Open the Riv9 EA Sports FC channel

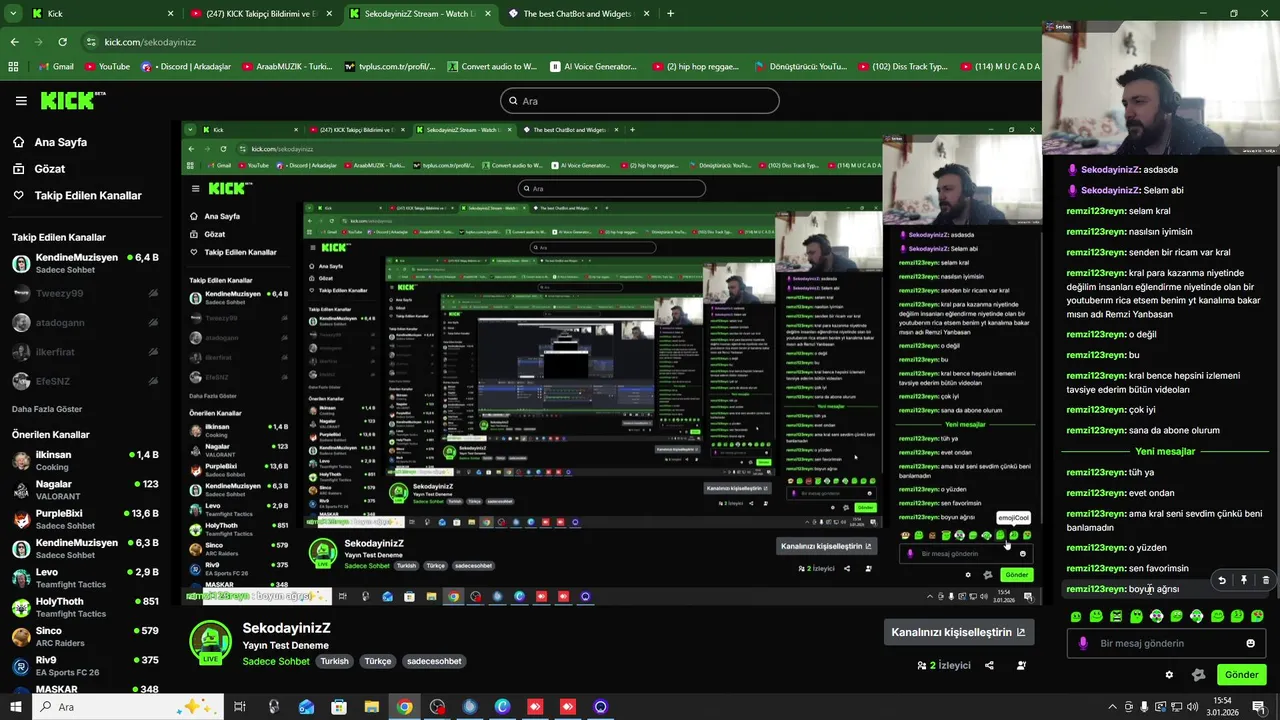(x=85, y=666)
